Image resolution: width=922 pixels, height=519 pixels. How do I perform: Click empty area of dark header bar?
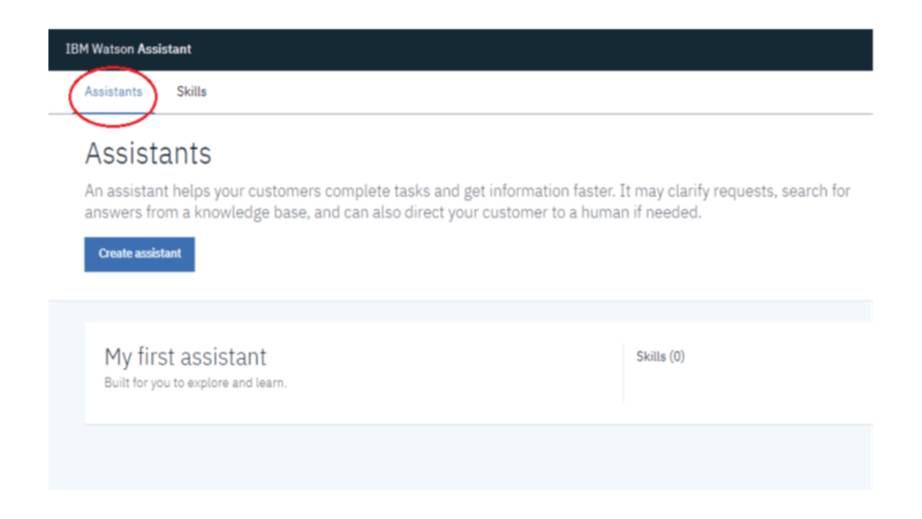[x=550, y=49]
